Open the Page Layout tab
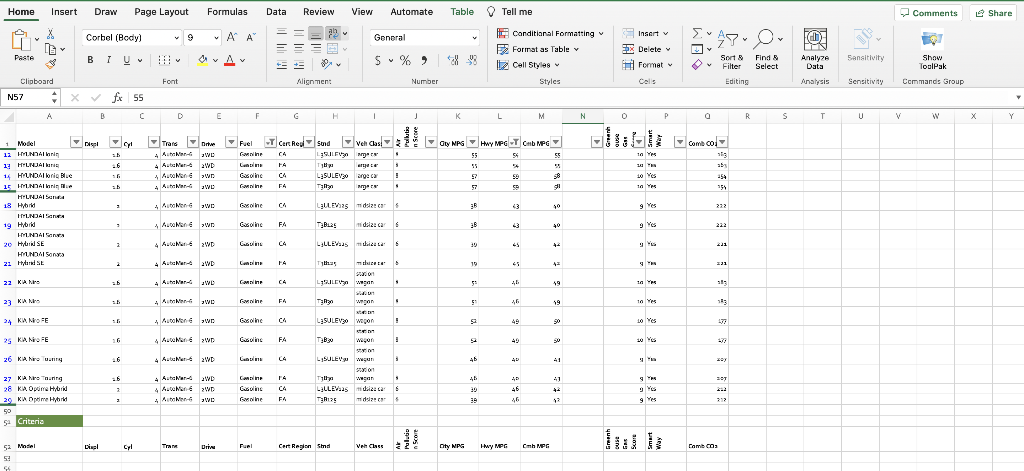 (x=161, y=12)
